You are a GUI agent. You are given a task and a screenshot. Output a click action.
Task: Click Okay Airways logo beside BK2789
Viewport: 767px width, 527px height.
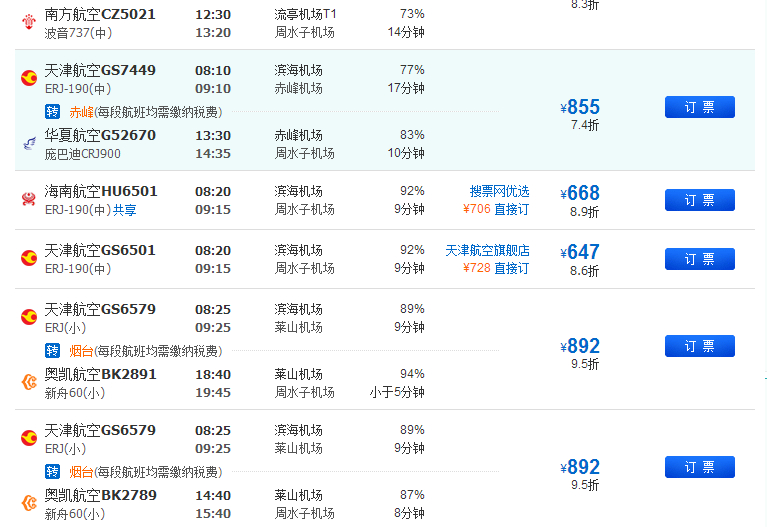tap(29, 503)
